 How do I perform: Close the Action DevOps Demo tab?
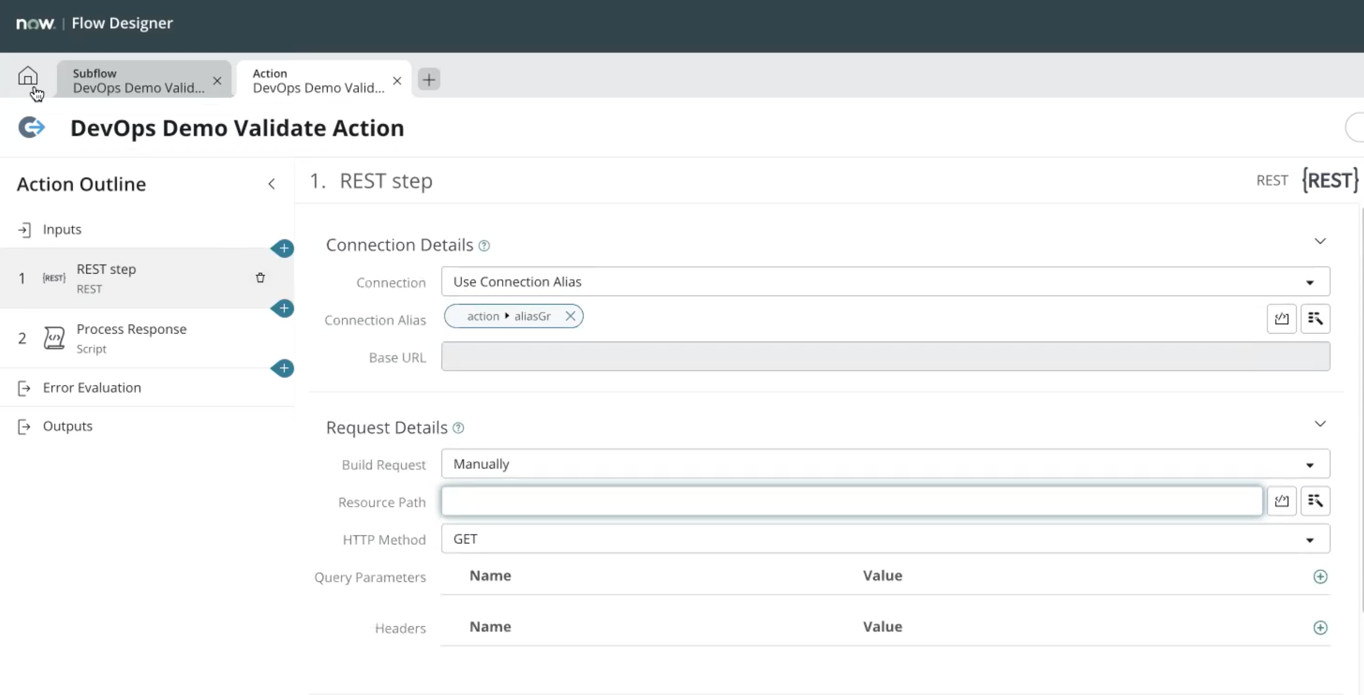397,81
